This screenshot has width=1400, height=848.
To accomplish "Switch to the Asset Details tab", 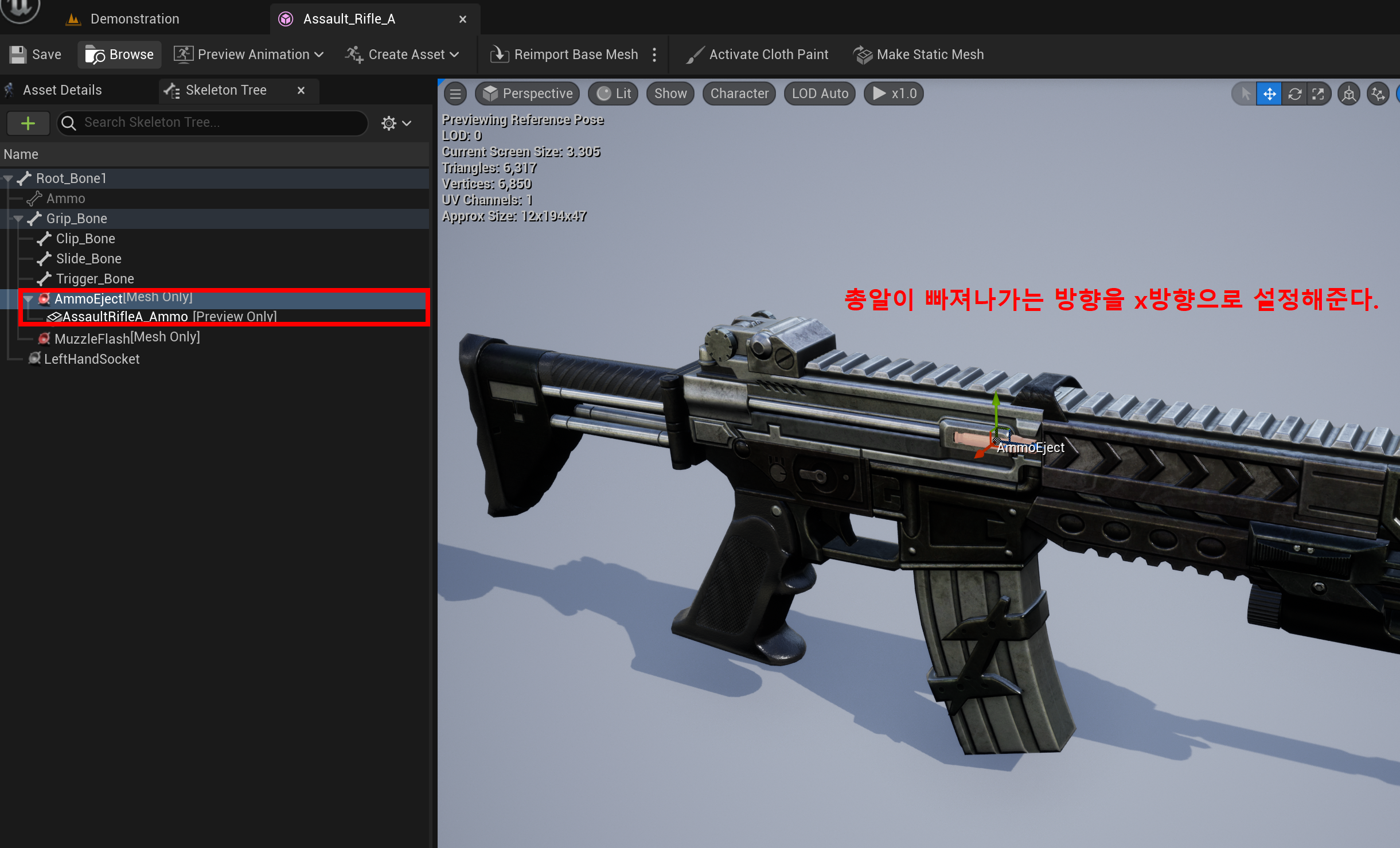I will point(62,90).
